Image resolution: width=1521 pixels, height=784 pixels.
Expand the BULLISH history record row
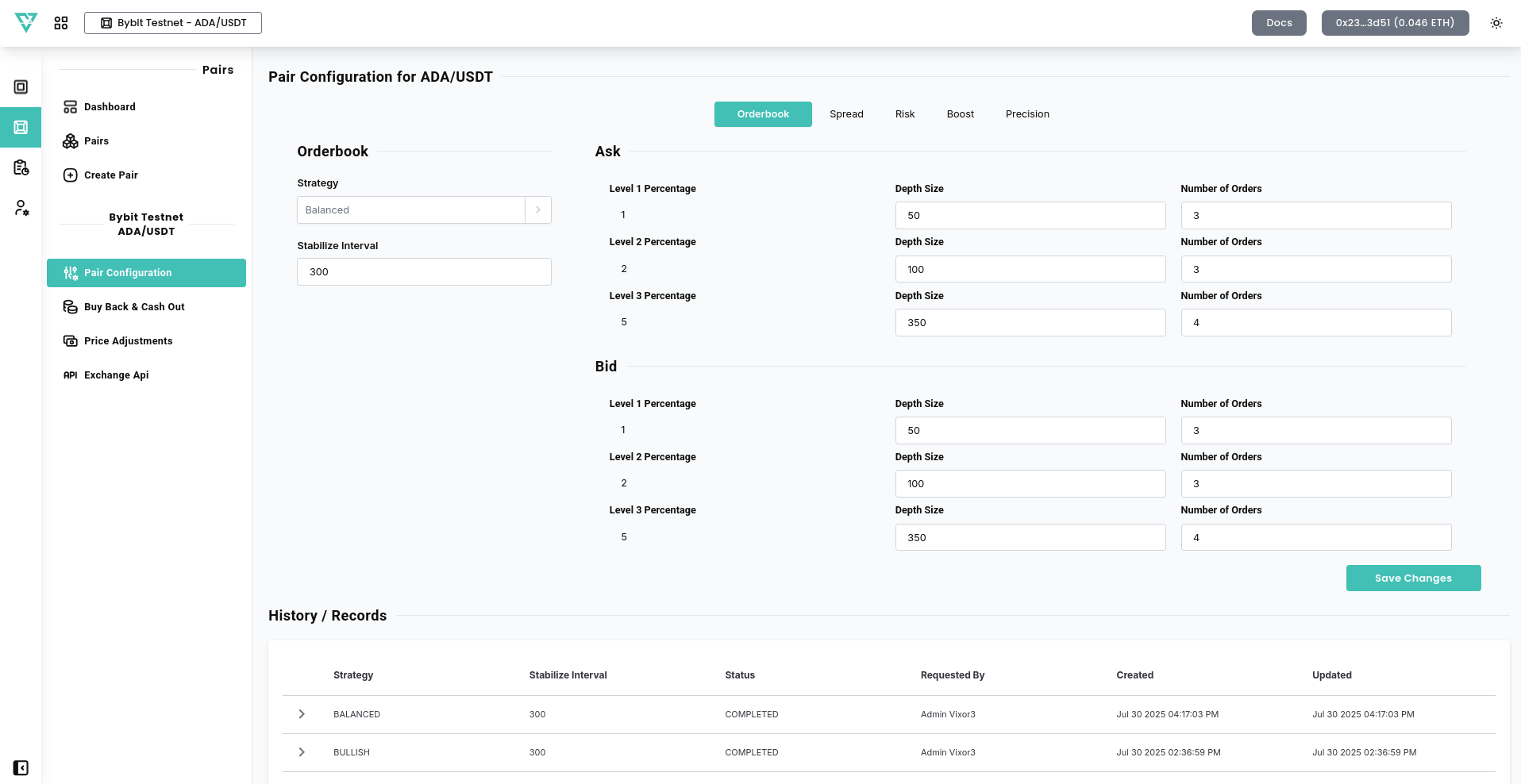point(302,752)
